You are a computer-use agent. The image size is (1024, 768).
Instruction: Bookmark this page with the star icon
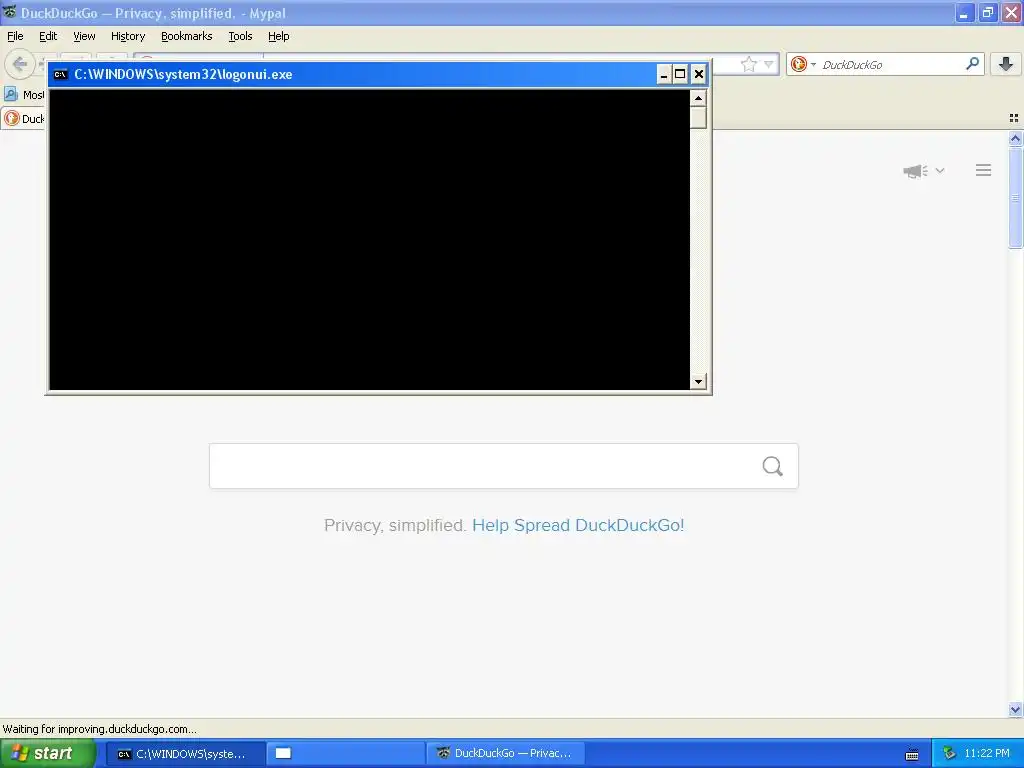pyautogui.click(x=748, y=64)
